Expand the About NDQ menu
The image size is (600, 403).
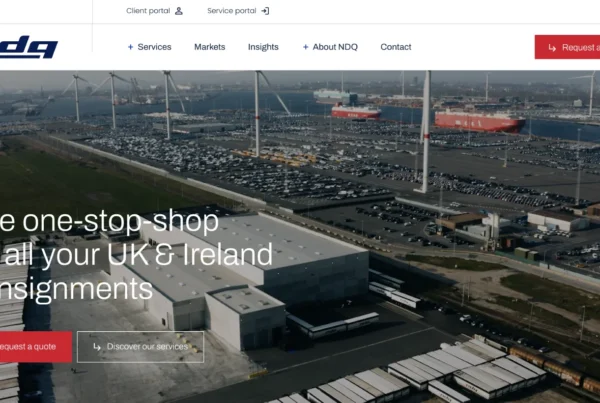coord(330,47)
